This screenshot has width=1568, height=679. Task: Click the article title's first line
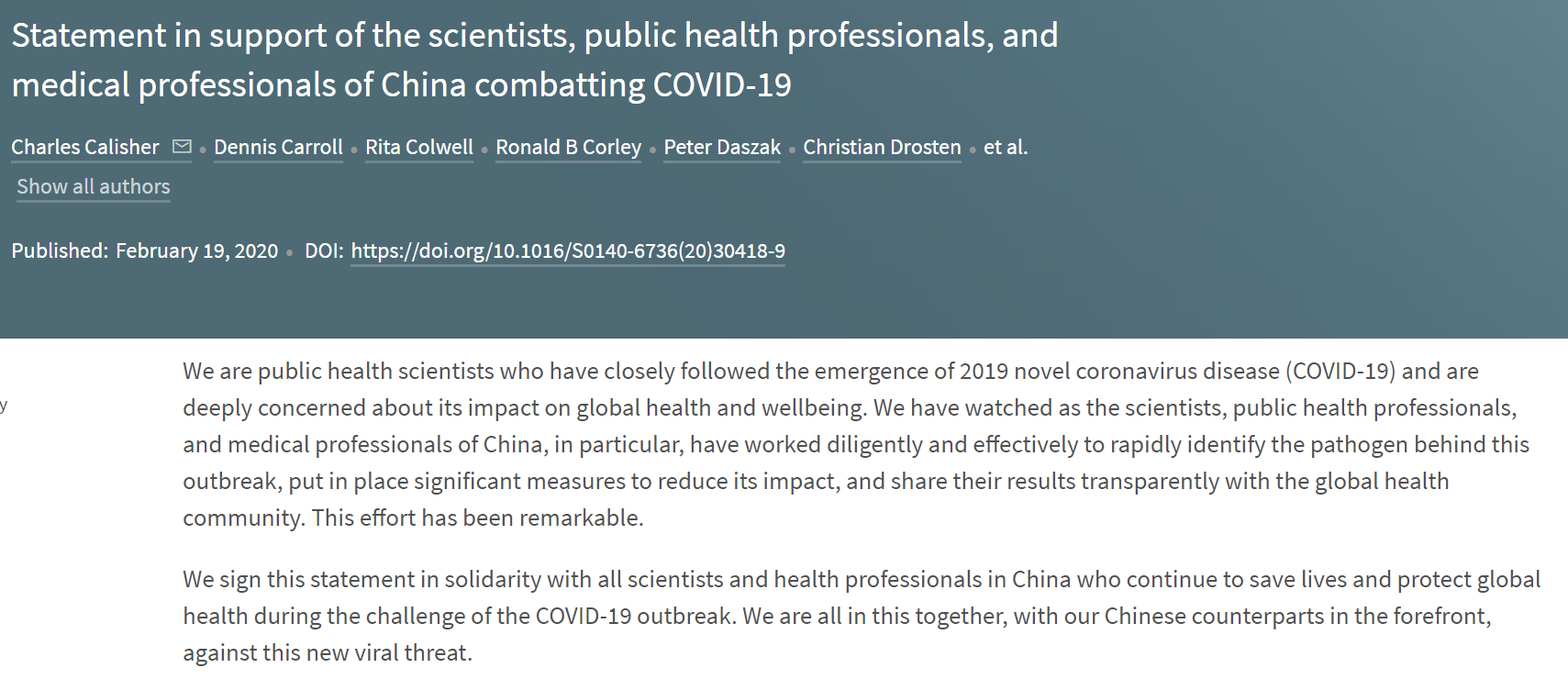click(534, 36)
